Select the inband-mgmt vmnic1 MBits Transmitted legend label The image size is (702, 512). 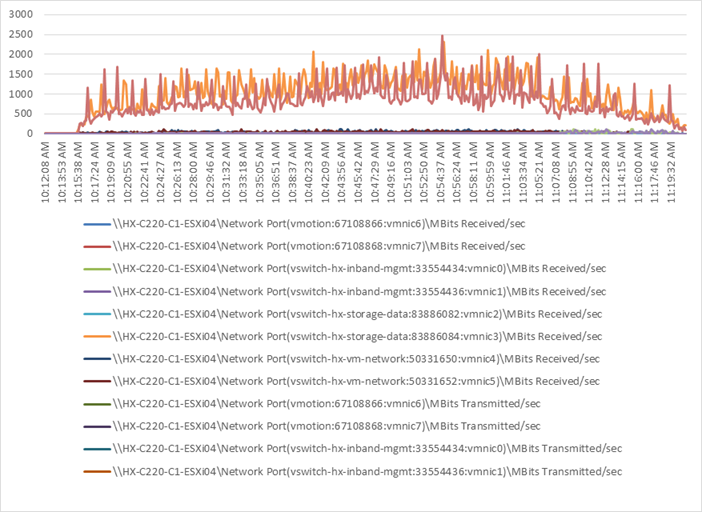click(x=367, y=471)
